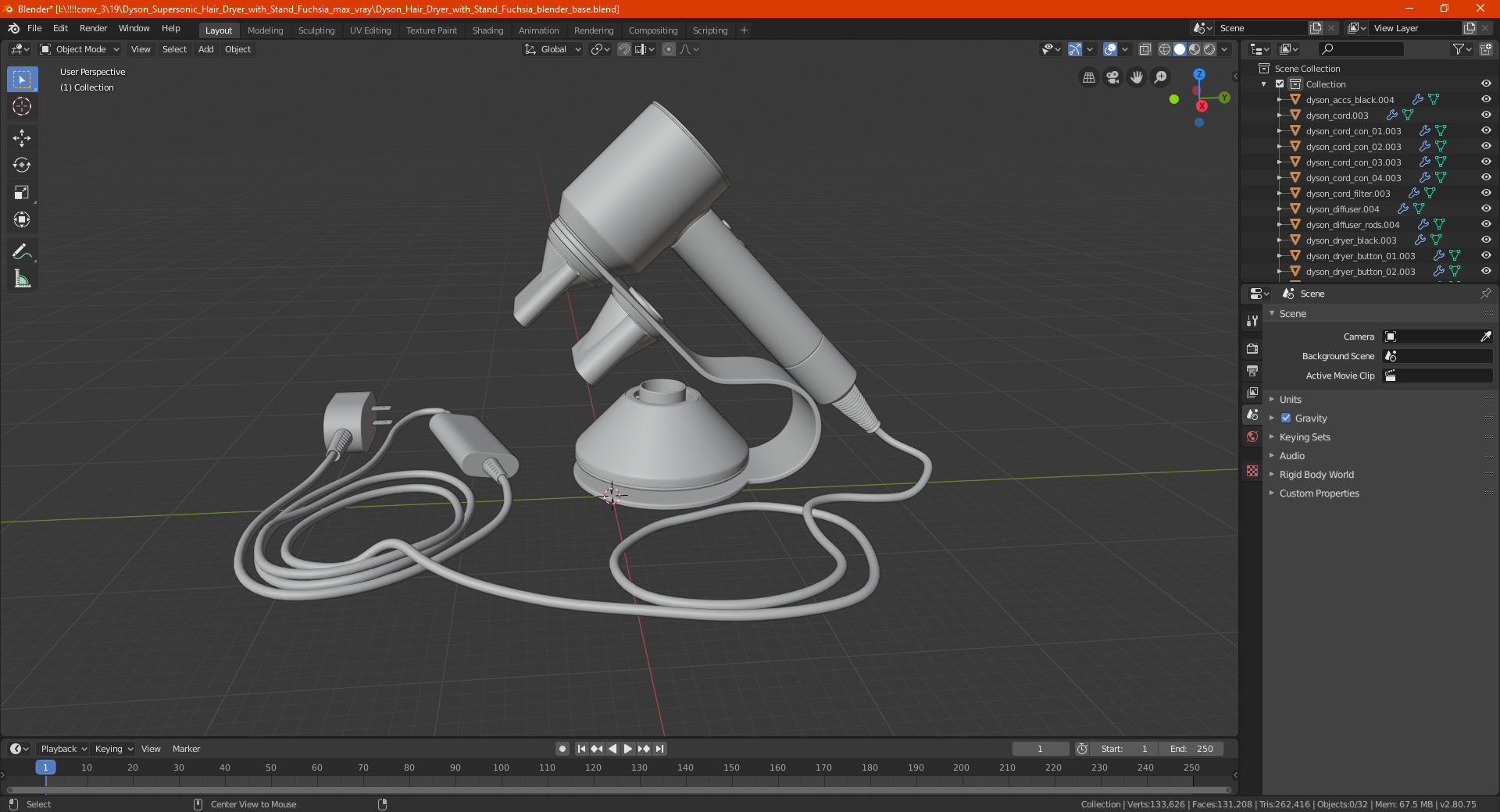Open the Object Mode dropdown

point(79,49)
